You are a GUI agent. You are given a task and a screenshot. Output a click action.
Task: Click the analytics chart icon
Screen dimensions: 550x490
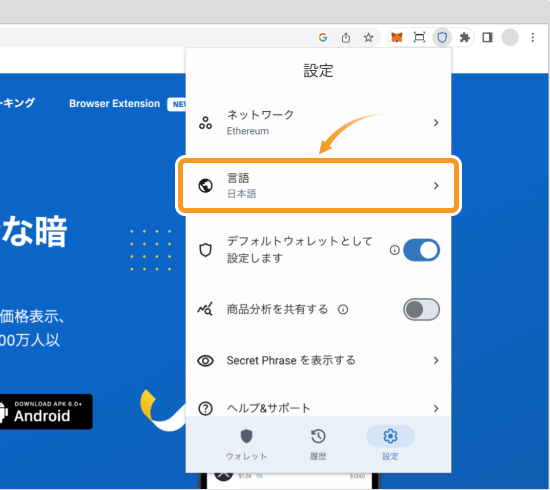pos(205,309)
